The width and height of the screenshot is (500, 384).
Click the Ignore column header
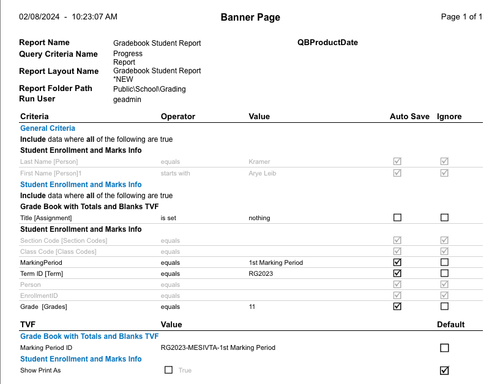[x=449, y=116]
